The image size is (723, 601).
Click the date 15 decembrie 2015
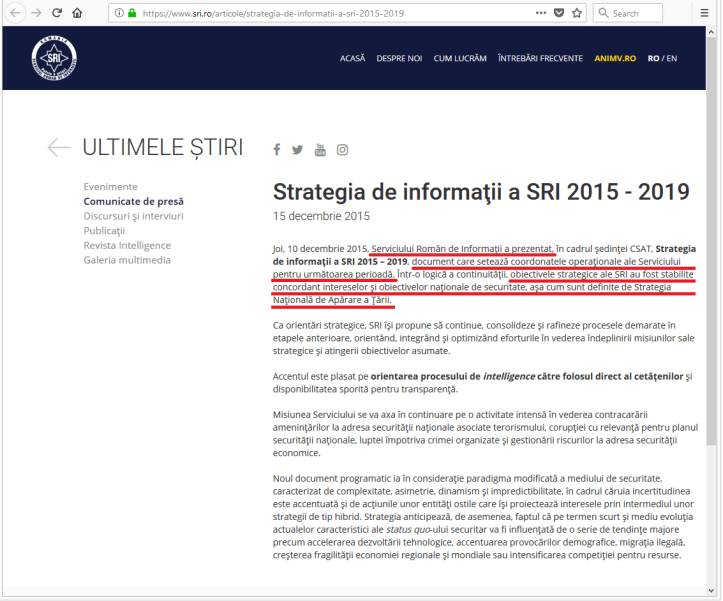click(x=321, y=216)
